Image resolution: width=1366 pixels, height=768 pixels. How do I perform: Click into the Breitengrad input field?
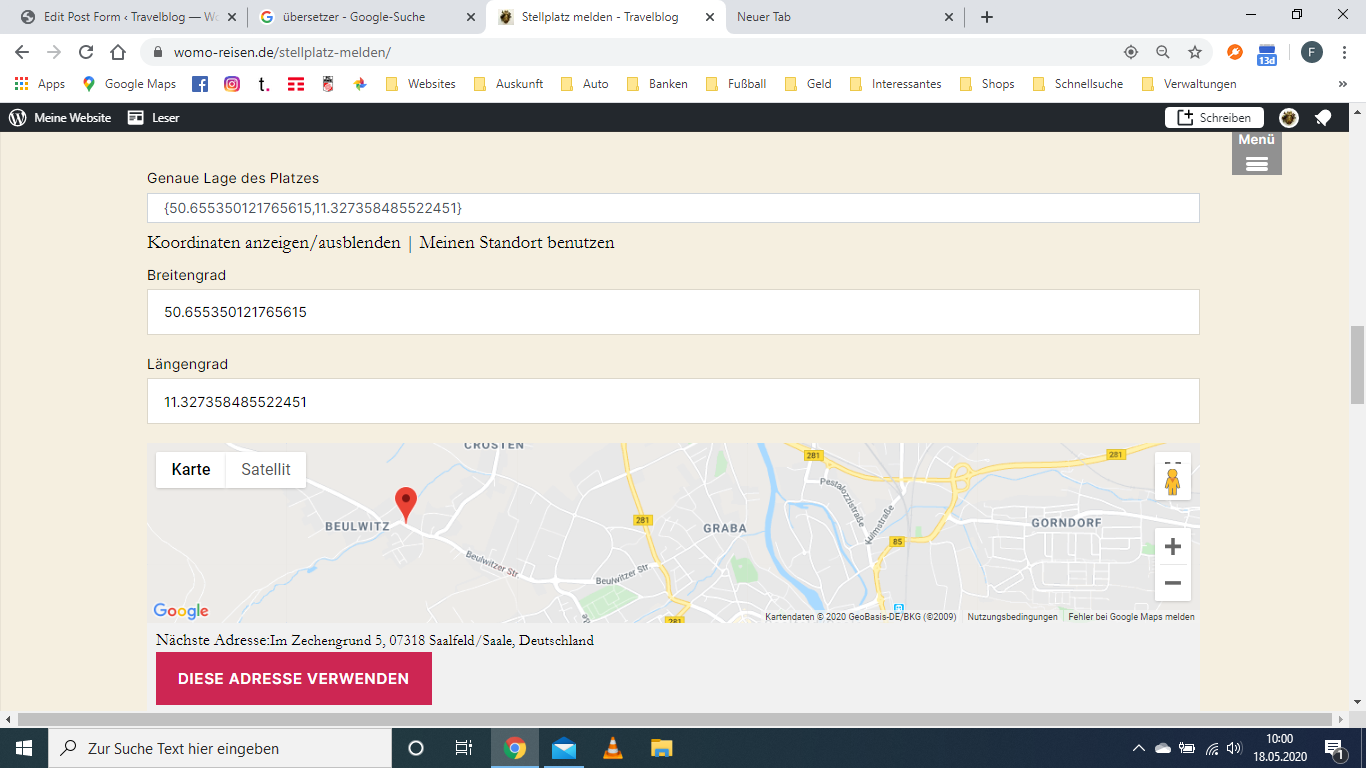point(673,312)
